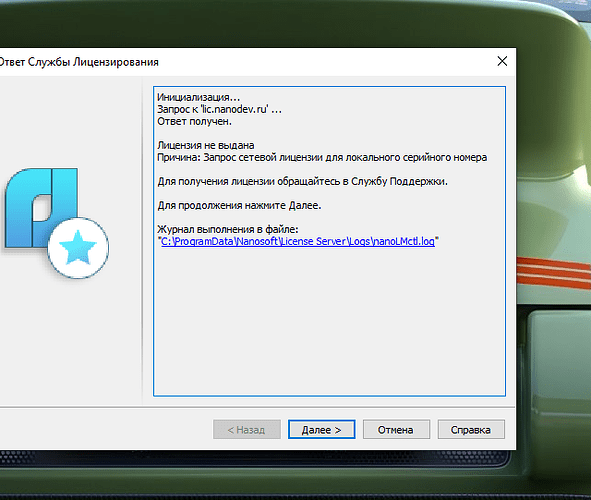Click the text 'Ответ получен.'
Screen dimensions: 591x500
click(194, 121)
